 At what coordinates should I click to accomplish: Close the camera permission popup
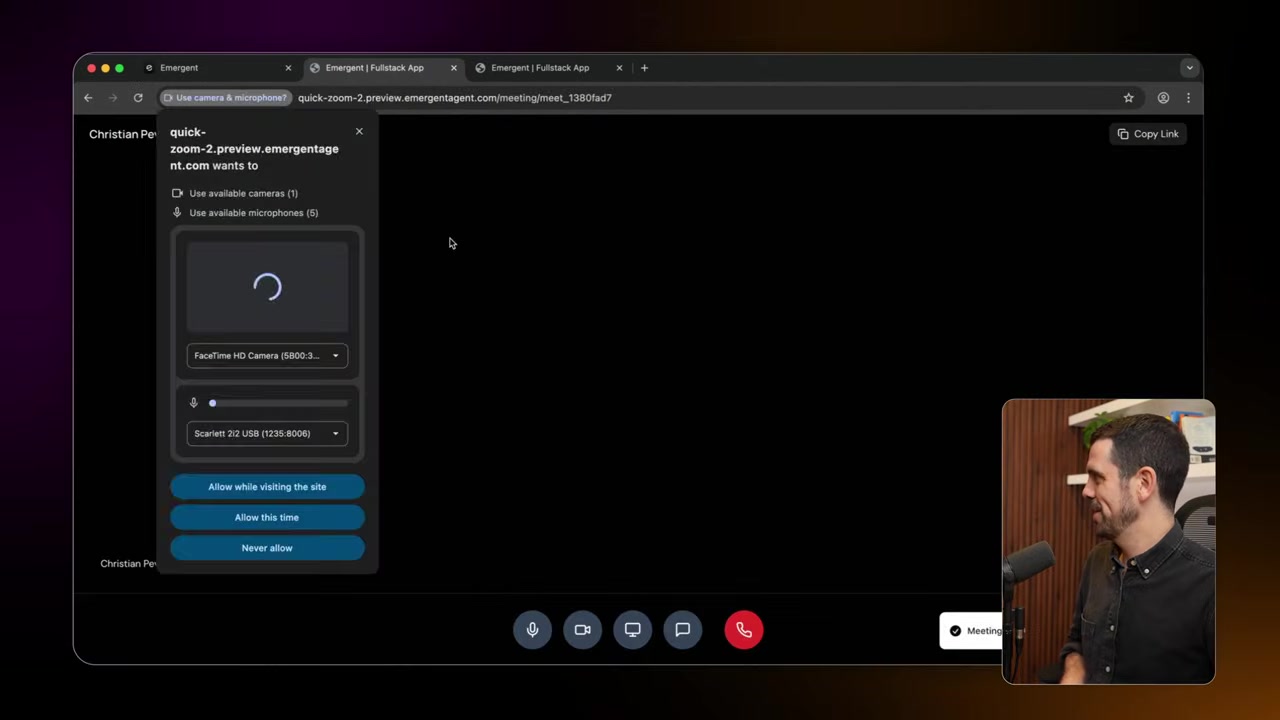(359, 131)
